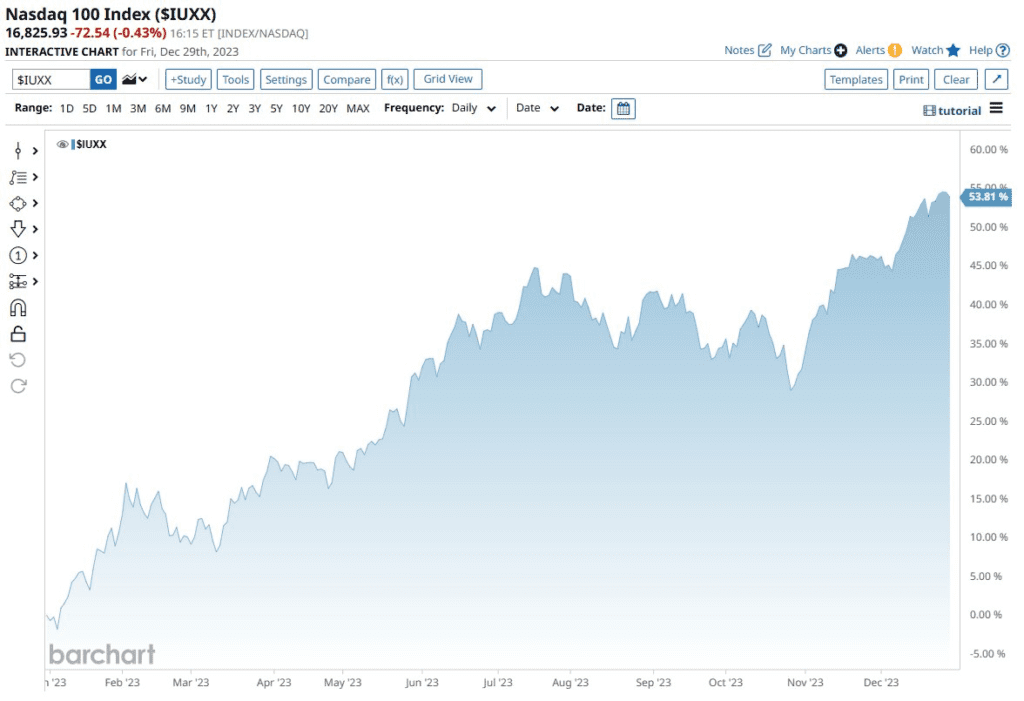This screenshot has width=1024, height=701.
Task: Click the redo arrow icon
Action: tap(18, 386)
